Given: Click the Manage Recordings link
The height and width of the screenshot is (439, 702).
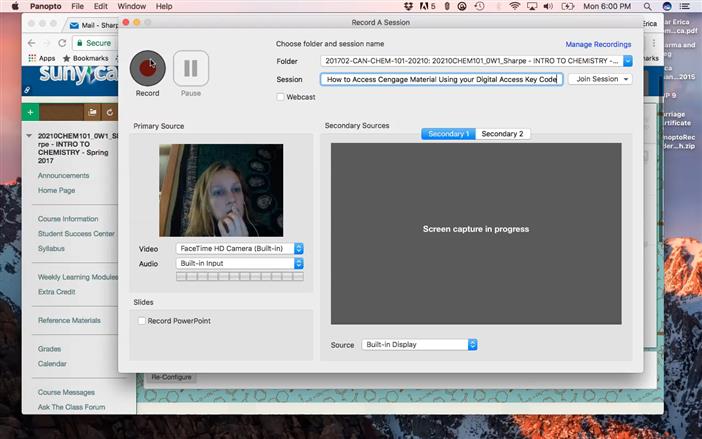Looking at the screenshot, I should [598, 44].
